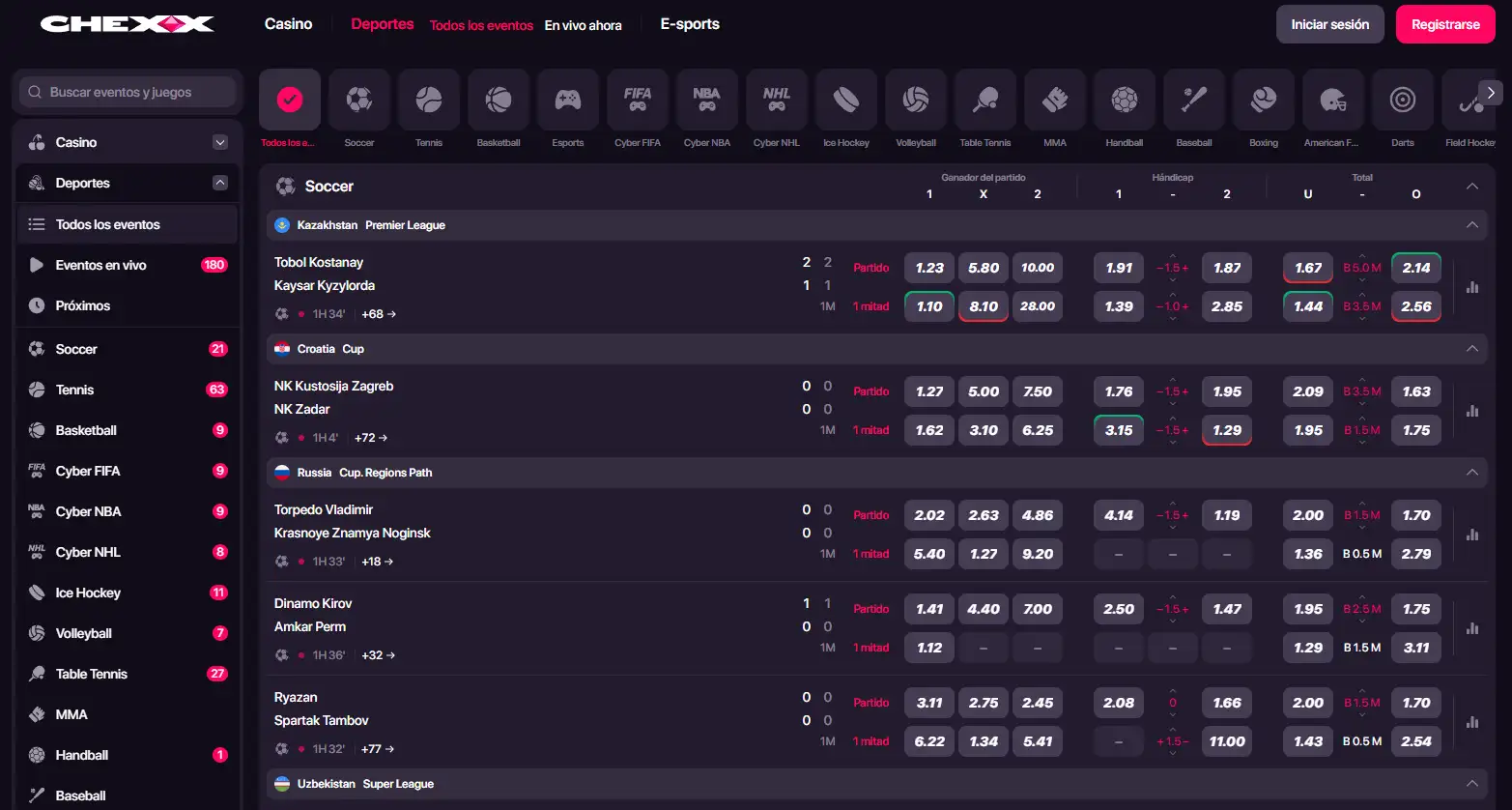Open statistics chart icon for Ryazan match
Viewport: 1512px width, 810px height.
click(1472, 722)
